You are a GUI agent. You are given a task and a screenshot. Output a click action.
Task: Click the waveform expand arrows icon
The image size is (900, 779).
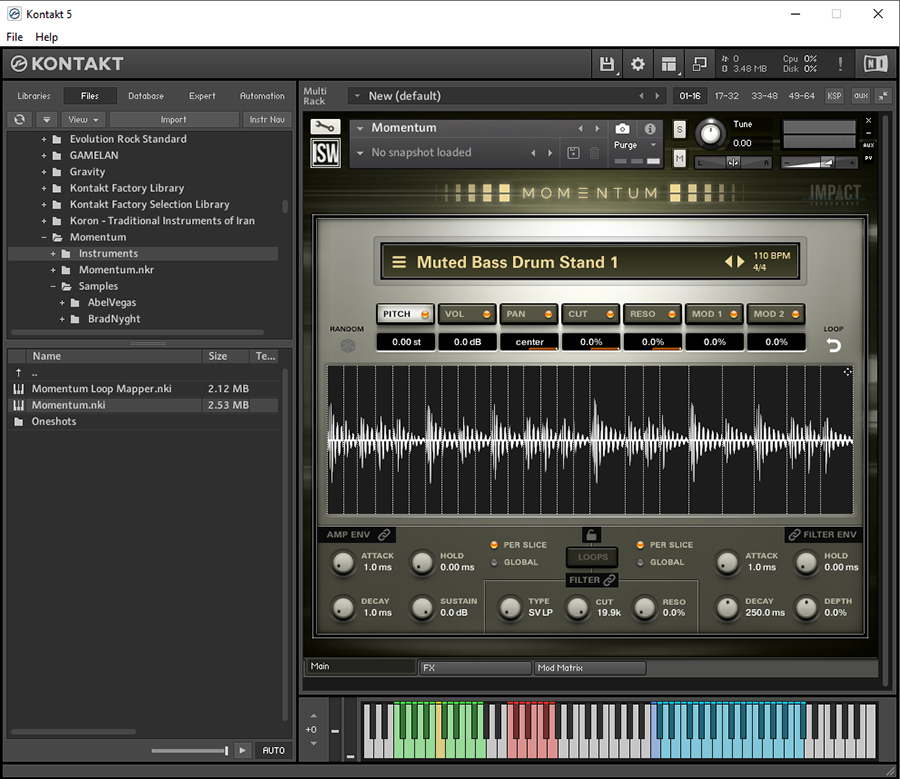847,372
